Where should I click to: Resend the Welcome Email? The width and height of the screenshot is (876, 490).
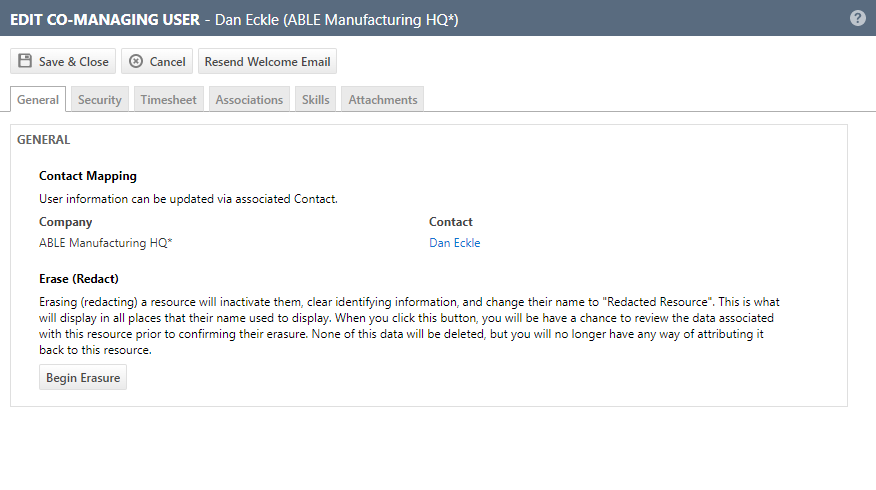click(x=267, y=61)
